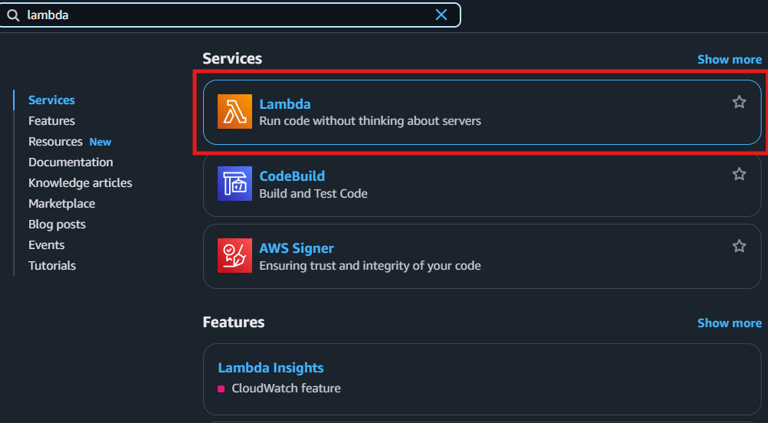Viewport: 768px width, 423px height.
Task: Go to the Documentation results category
Action: click(x=70, y=162)
